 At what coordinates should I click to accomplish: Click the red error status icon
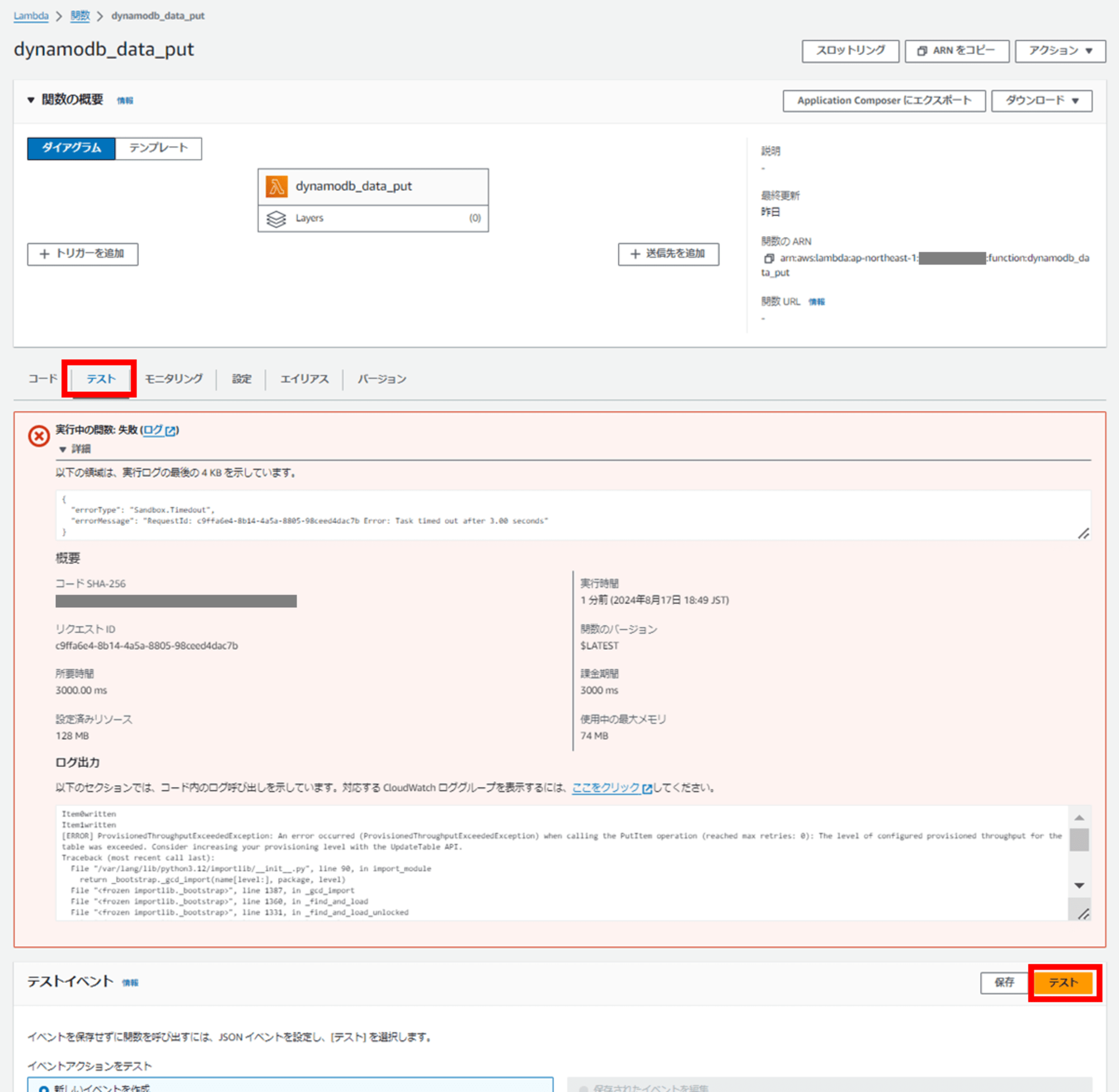coord(39,437)
